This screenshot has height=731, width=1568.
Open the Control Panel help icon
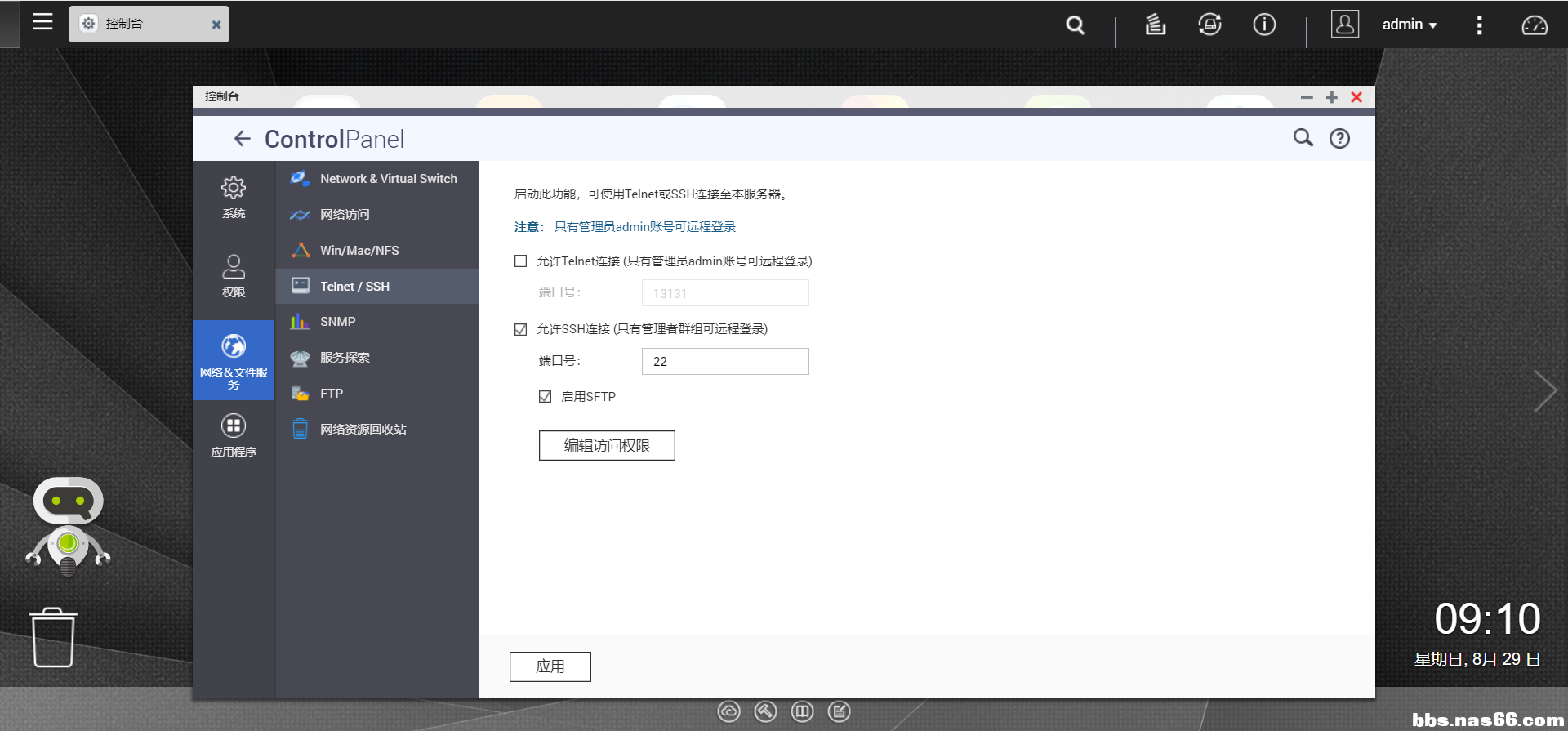pos(1339,139)
